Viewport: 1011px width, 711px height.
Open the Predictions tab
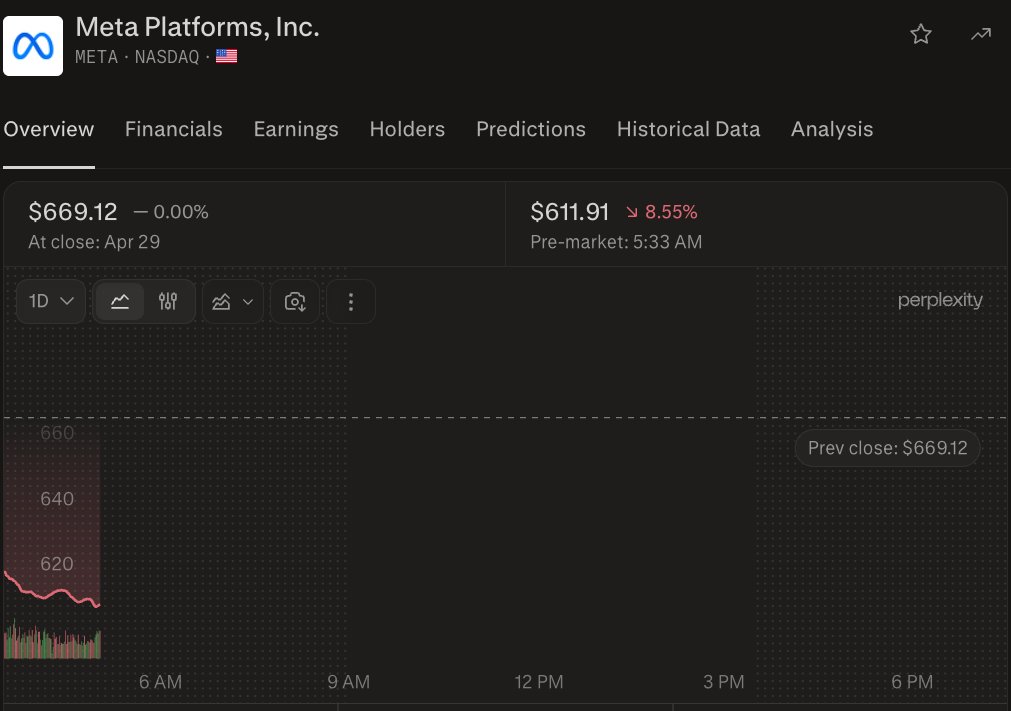tap(531, 129)
